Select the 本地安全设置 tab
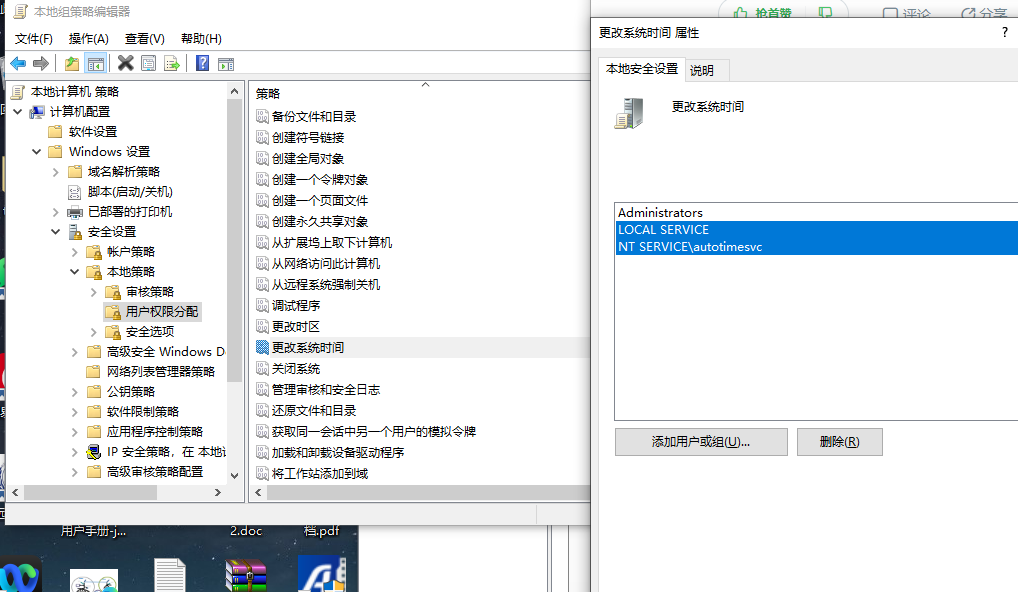The width and height of the screenshot is (1018, 592). pyautogui.click(x=641, y=69)
